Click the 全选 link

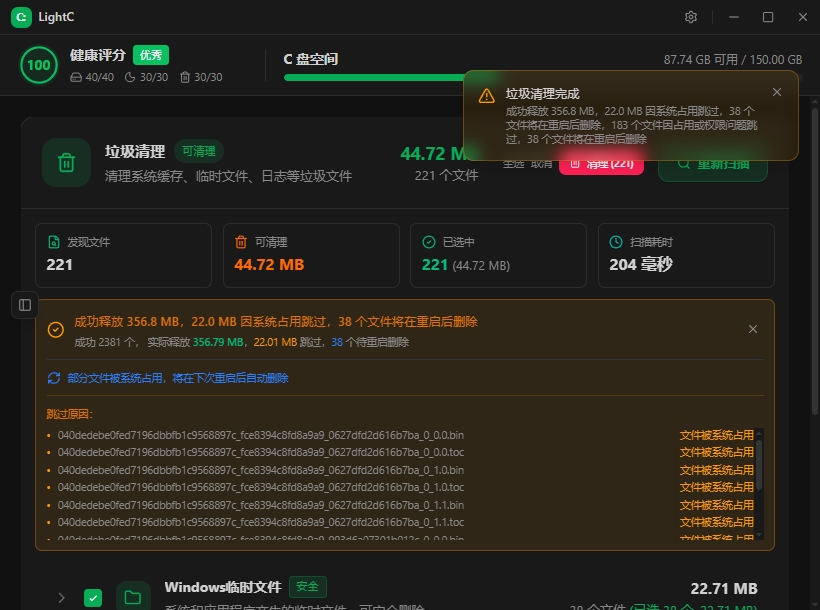[x=514, y=164]
